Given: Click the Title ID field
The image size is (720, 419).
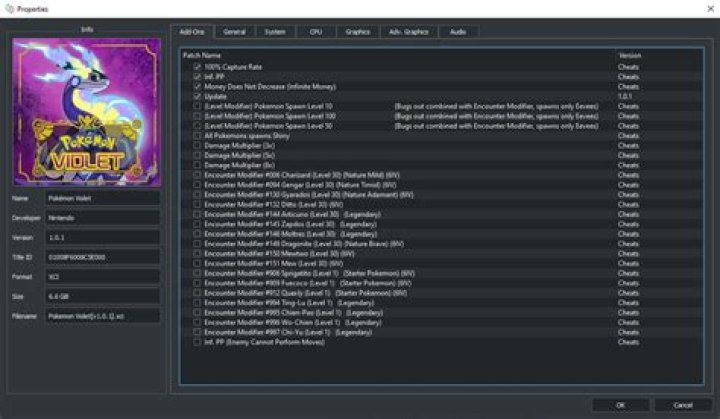Looking at the screenshot, I should tap(103, 257).
